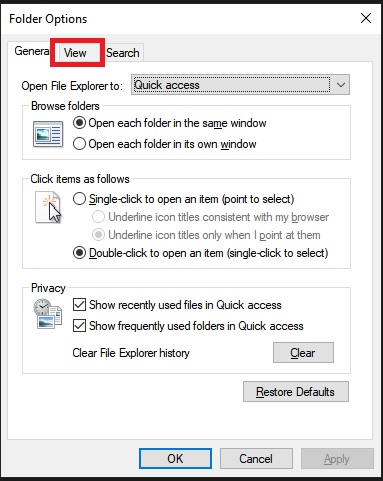Clear File Explorer history with the Clear button
The image size is (383, 481).
[303, 352]
